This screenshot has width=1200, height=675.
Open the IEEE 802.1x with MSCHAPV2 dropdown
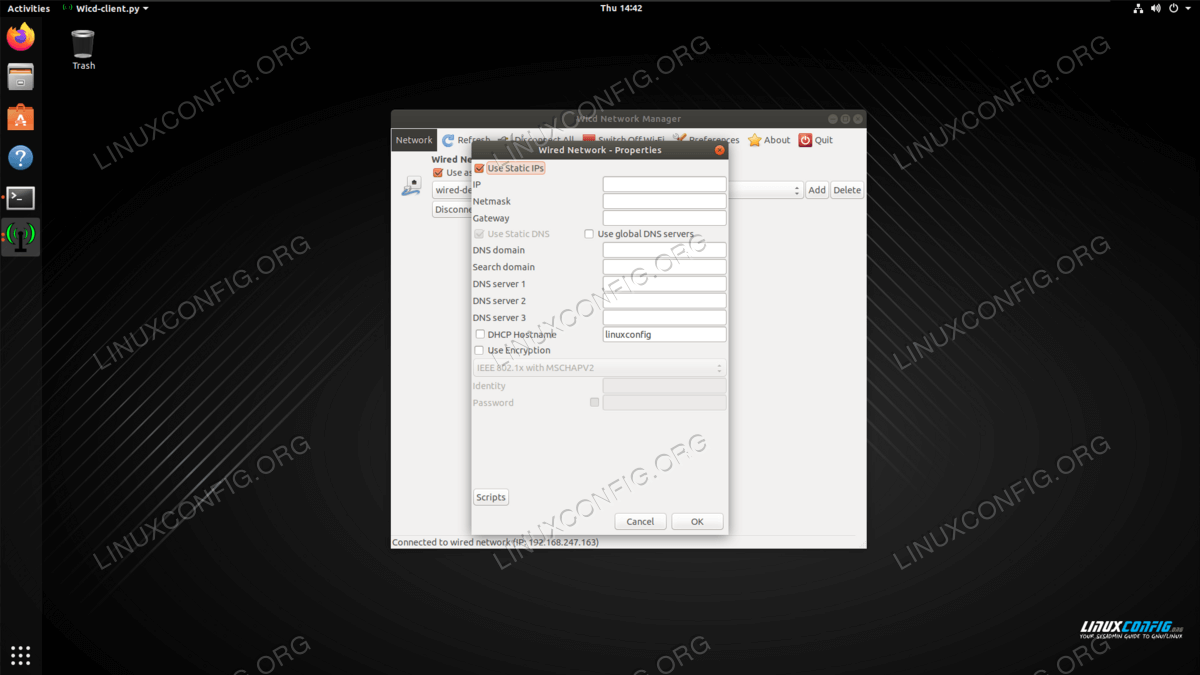(599, 368)
